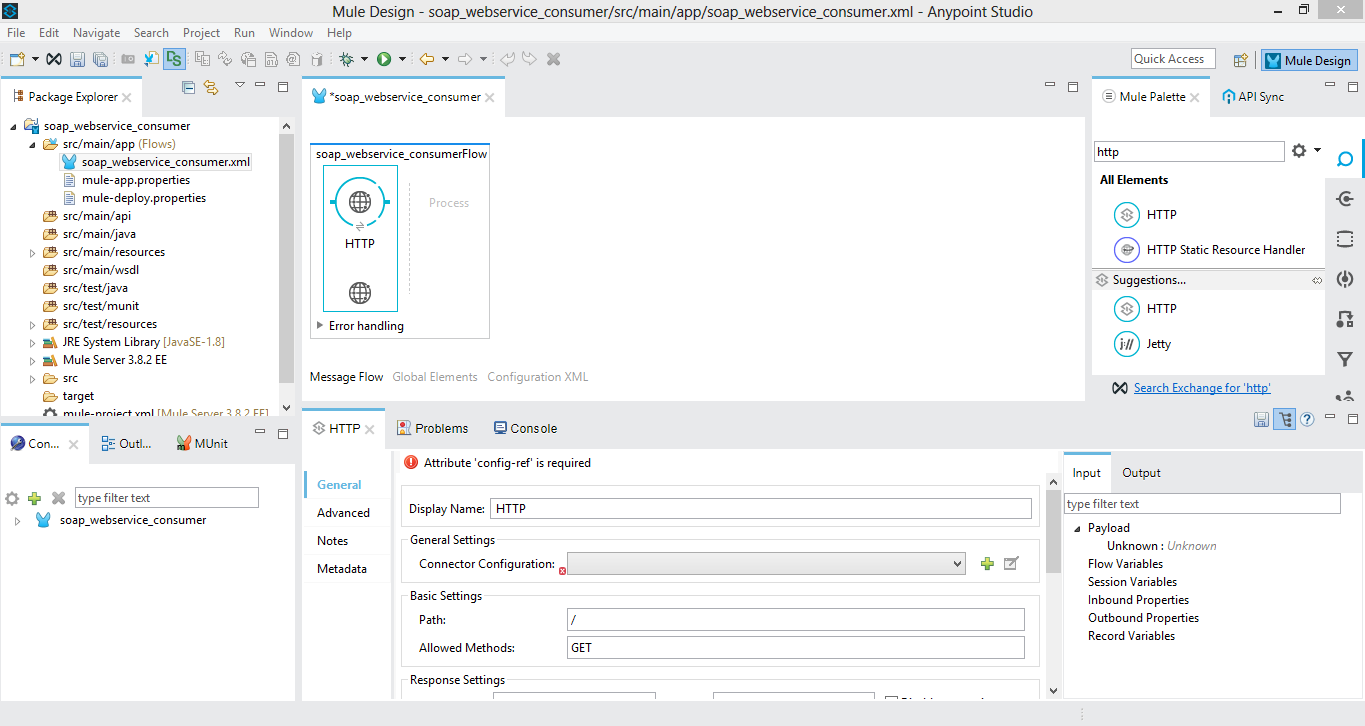Open the Project menu
The image size is (1365, 726).
click(x=201, y=33)
